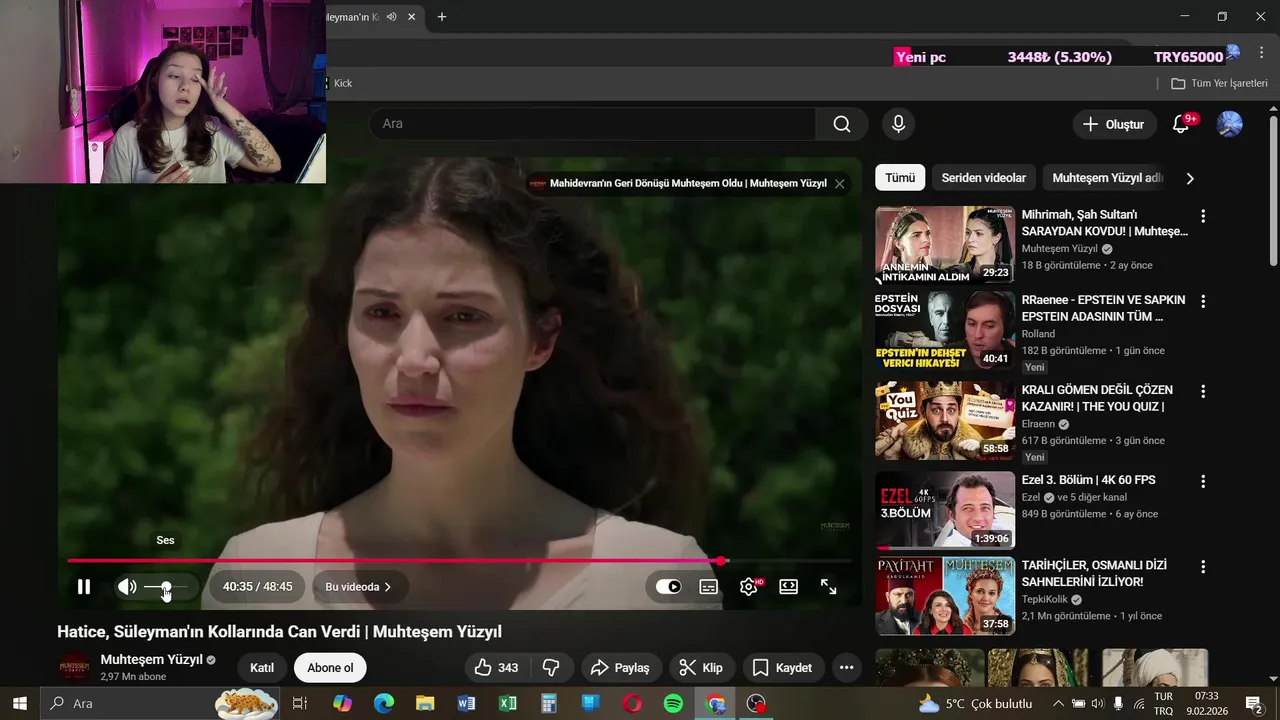Viewport: 1280px width, 720px height.
Task: Click the magnifier search button
Action: [842, 124]
